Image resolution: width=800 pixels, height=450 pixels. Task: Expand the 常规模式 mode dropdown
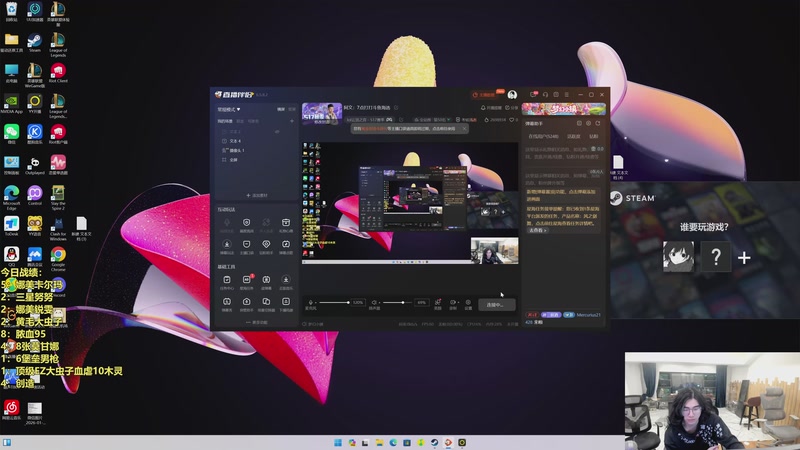229,109
